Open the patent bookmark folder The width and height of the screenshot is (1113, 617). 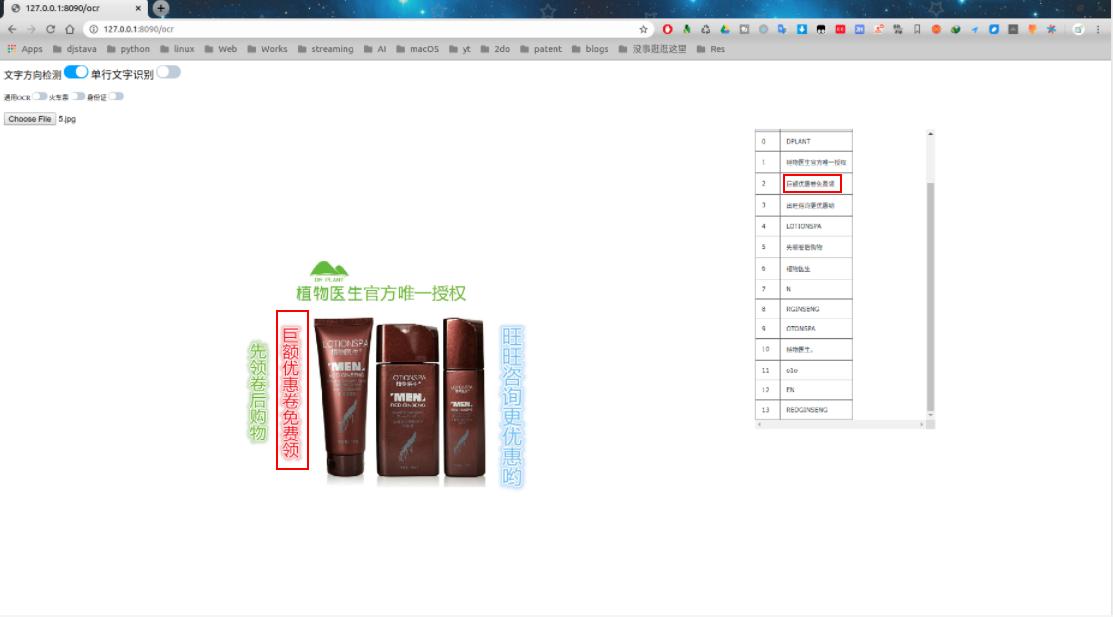(541, 49)
